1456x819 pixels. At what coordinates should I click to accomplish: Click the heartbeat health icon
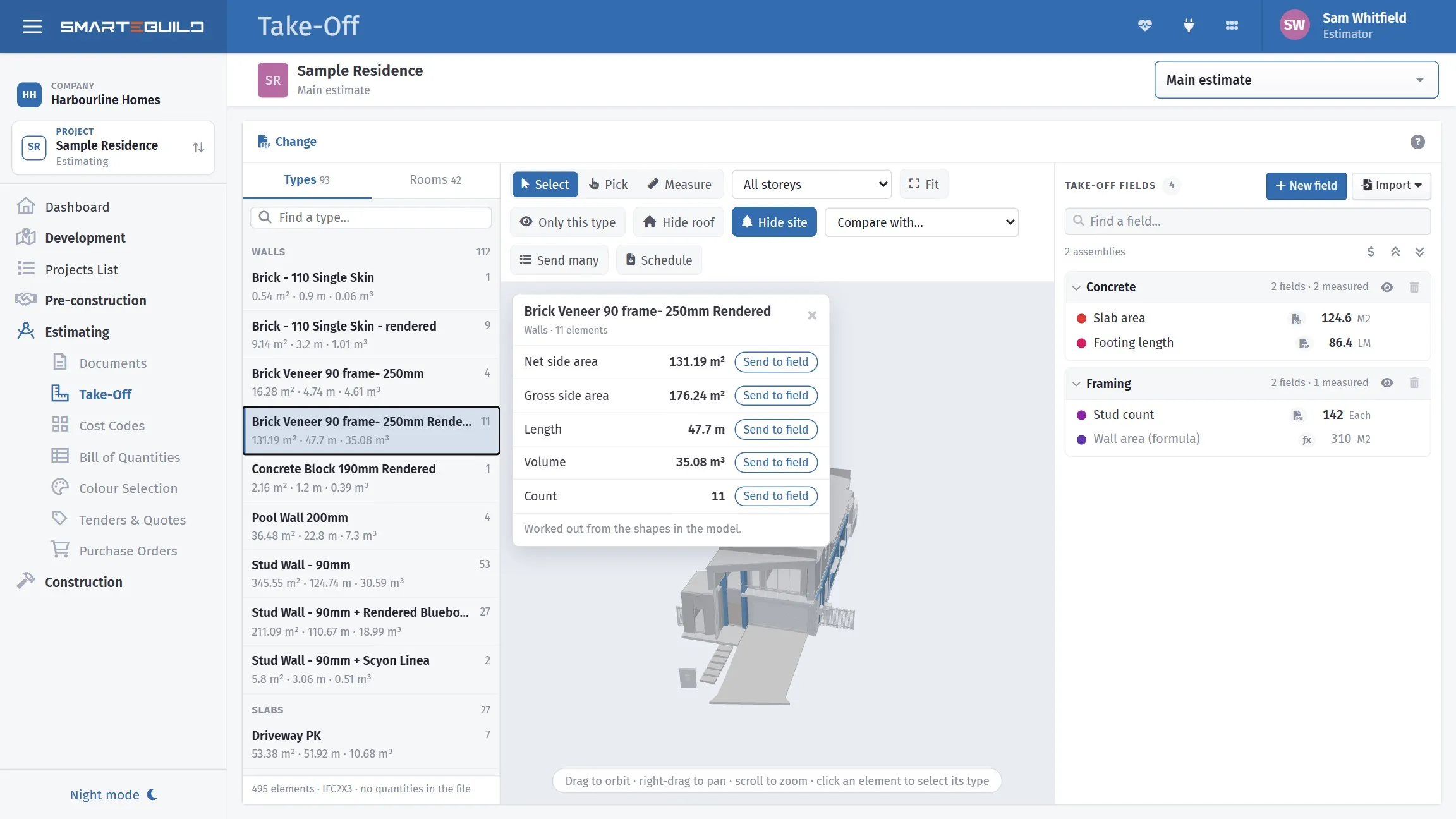point(1145,26)
